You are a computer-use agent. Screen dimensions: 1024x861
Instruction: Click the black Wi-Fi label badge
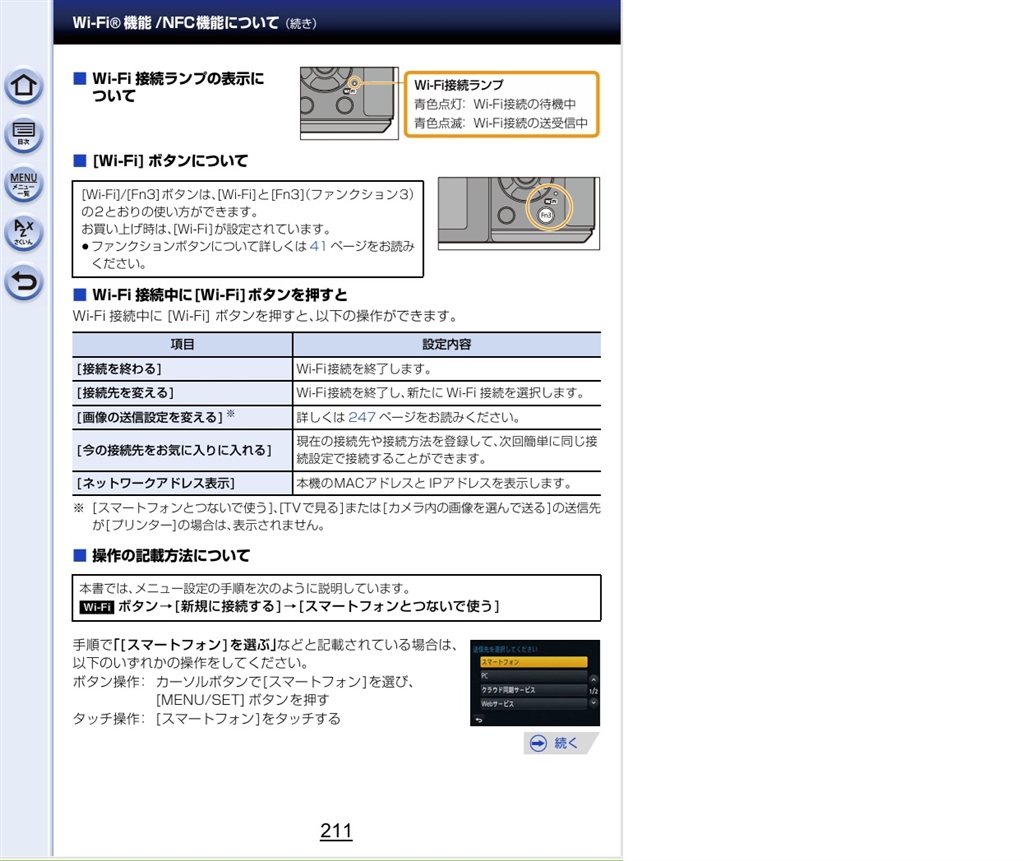(x=97, y=607)
